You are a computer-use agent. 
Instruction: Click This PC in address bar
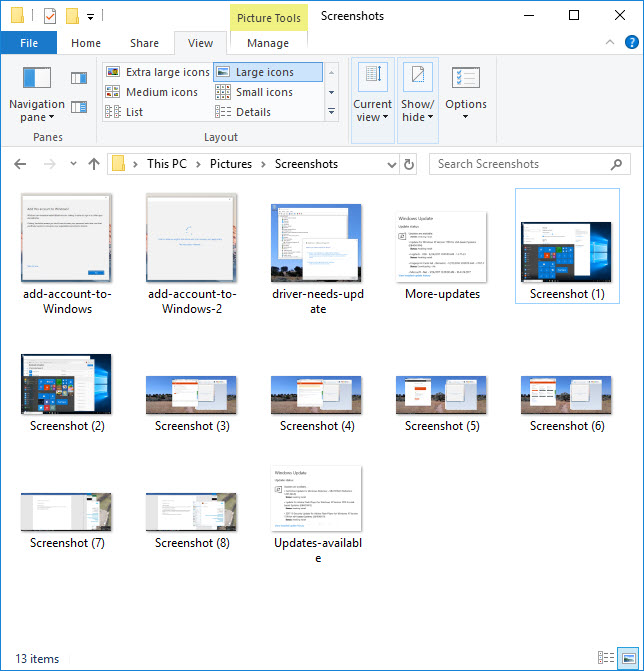point(167,164)
